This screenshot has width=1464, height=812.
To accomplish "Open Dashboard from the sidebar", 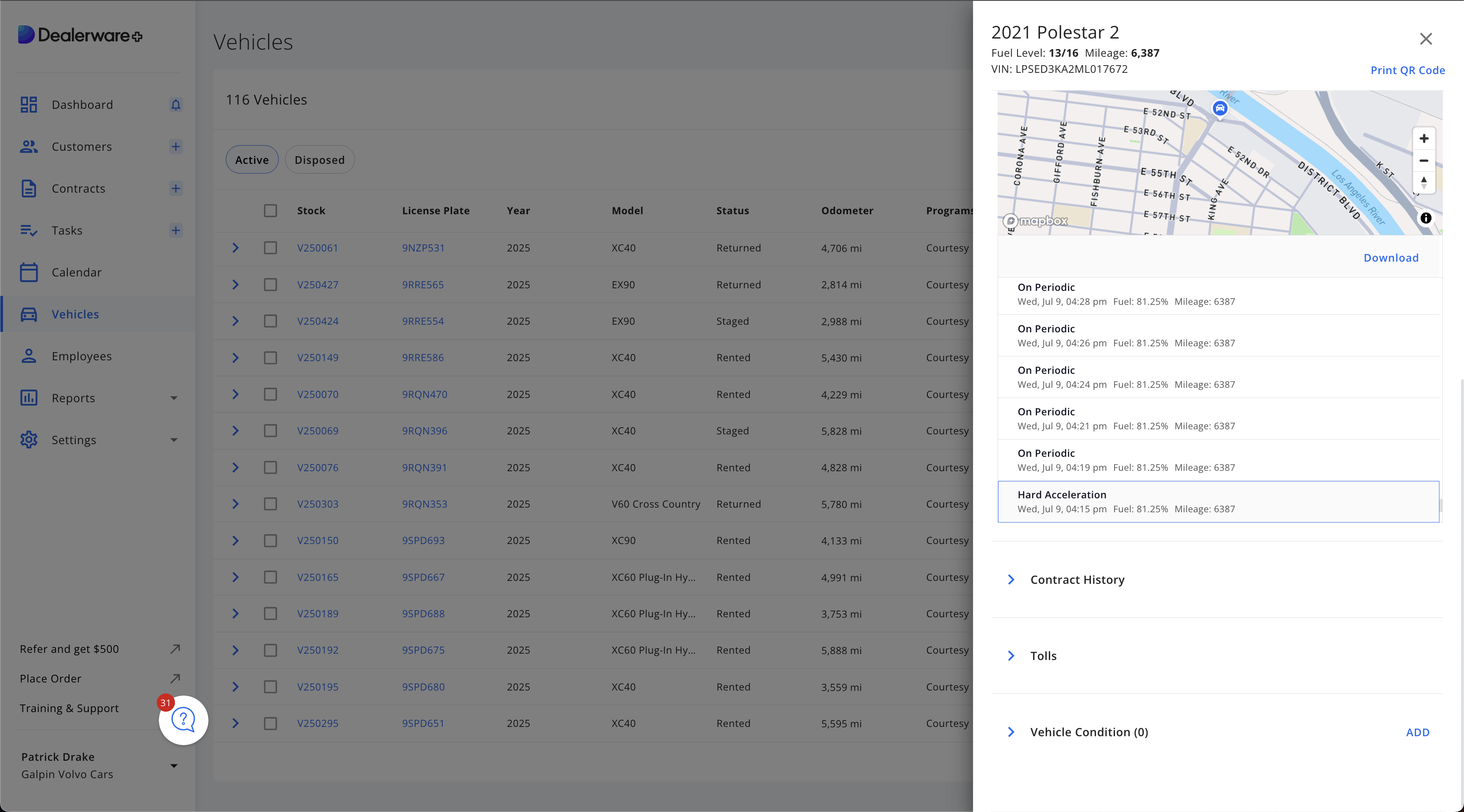I will (x=83, y=105).
